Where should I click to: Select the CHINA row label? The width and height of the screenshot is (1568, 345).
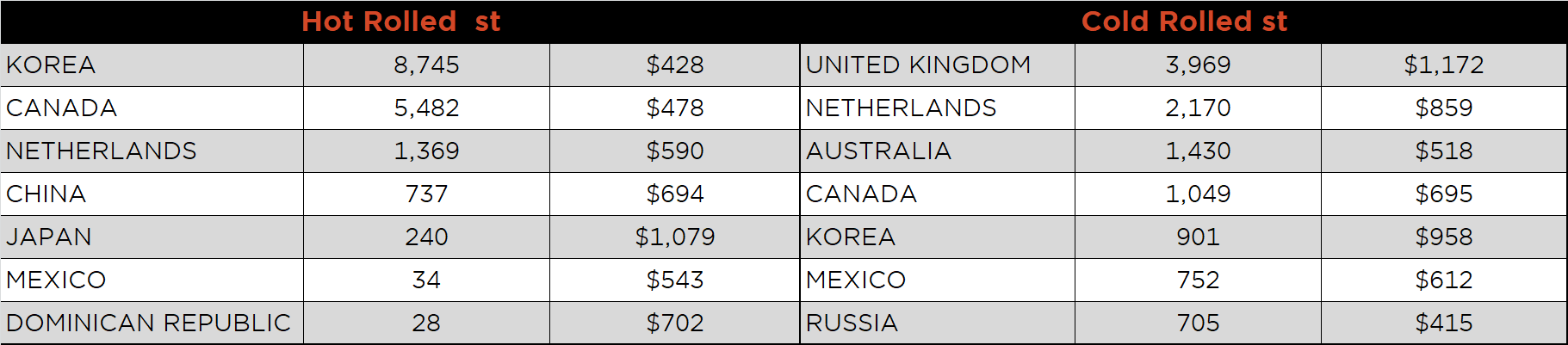pyautogui.click(x=152, y=194)
